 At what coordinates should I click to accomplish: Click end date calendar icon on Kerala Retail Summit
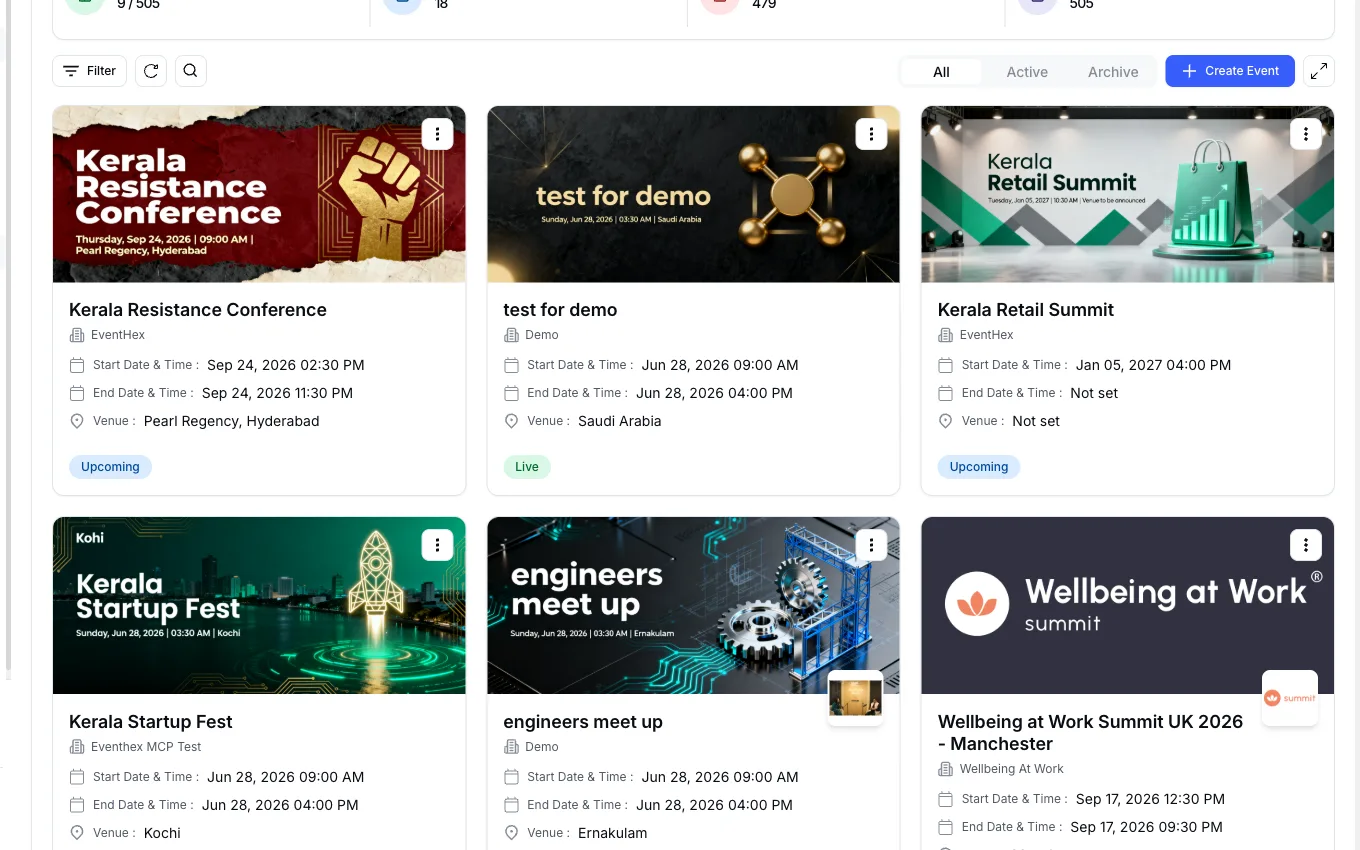click(945, 393)
